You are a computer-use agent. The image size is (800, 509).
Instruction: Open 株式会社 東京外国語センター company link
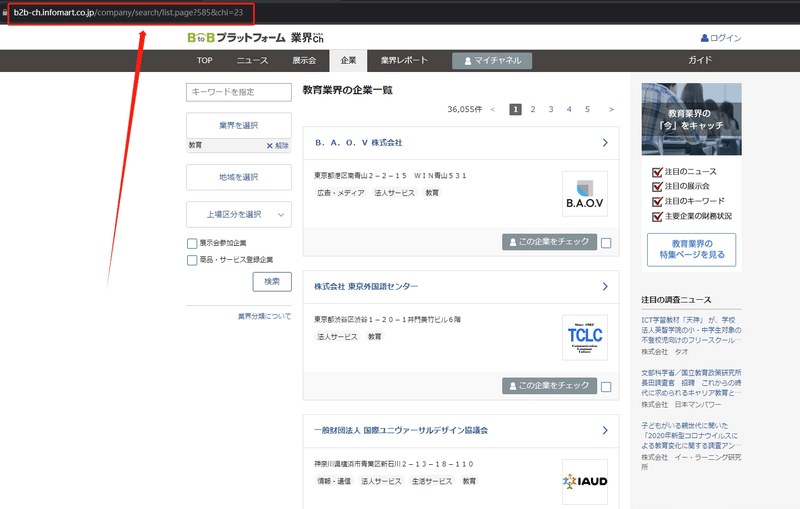(x=366, y=287)
